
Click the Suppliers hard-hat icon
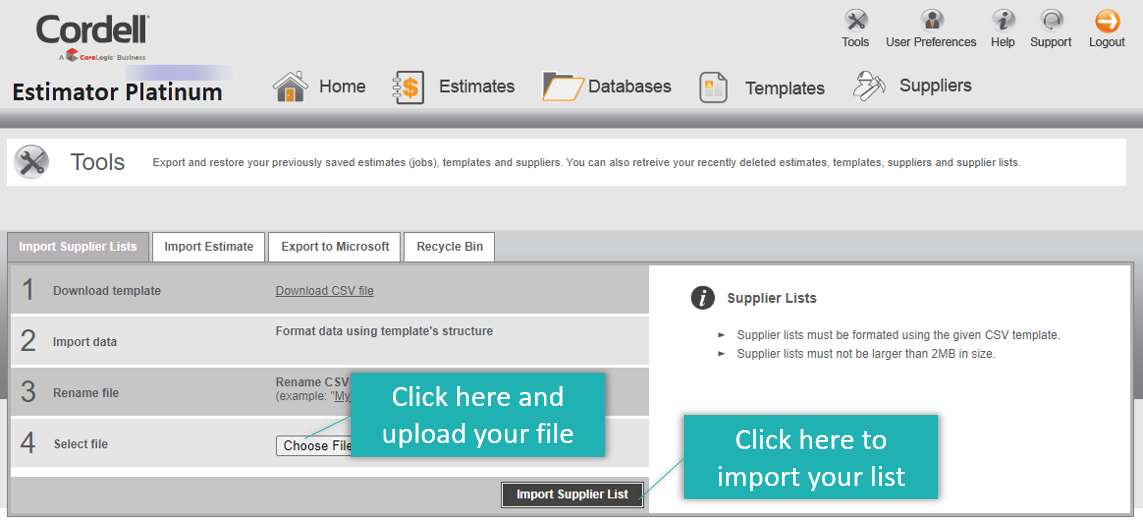[869, 85]
